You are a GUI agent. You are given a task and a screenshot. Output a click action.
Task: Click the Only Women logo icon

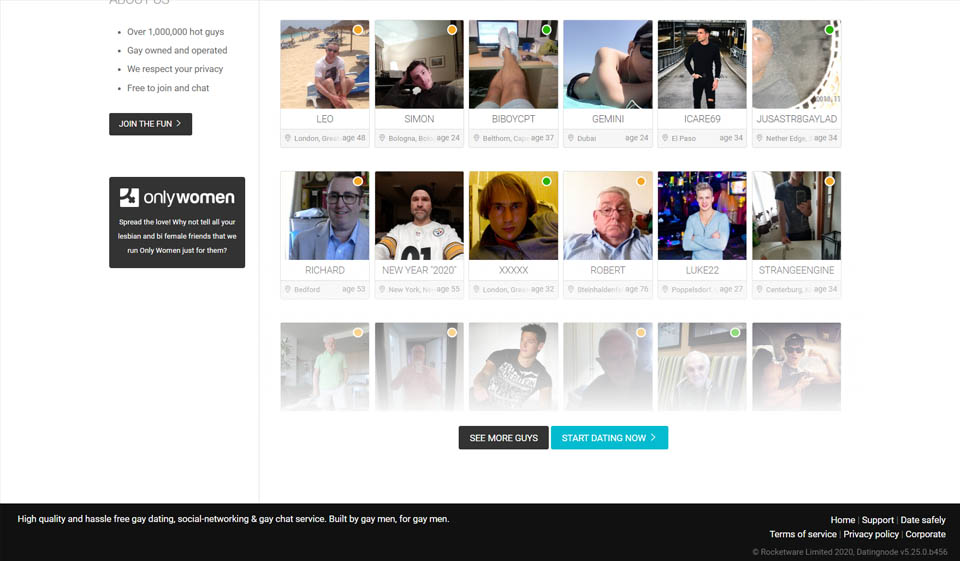coord(129,197)
